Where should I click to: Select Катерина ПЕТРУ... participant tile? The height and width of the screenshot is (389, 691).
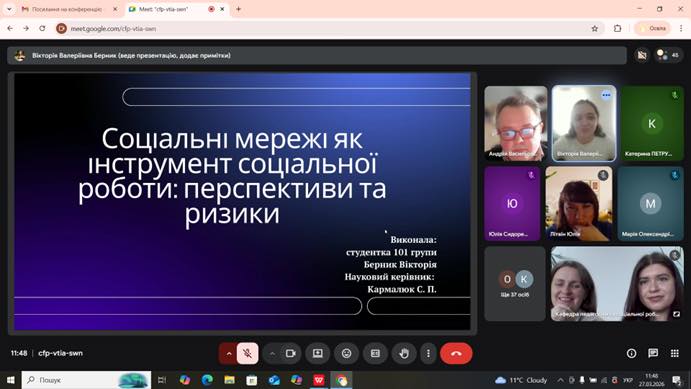point(652,123)
